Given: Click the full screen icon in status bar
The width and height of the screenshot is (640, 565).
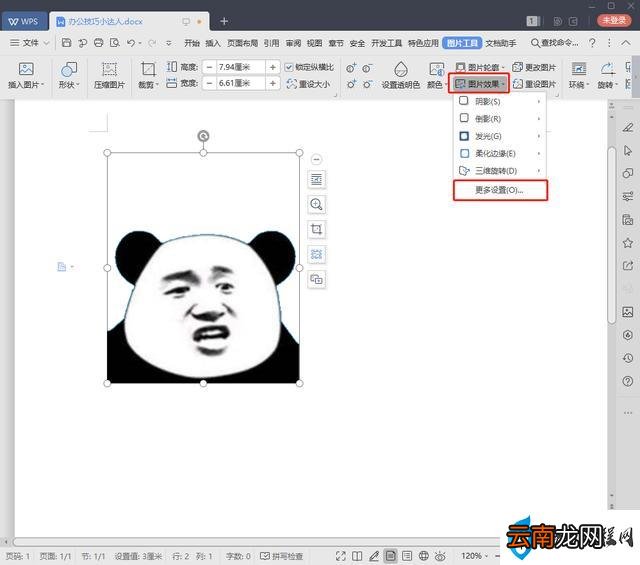Looking at the screenshot, I should (x=340, y=556).
